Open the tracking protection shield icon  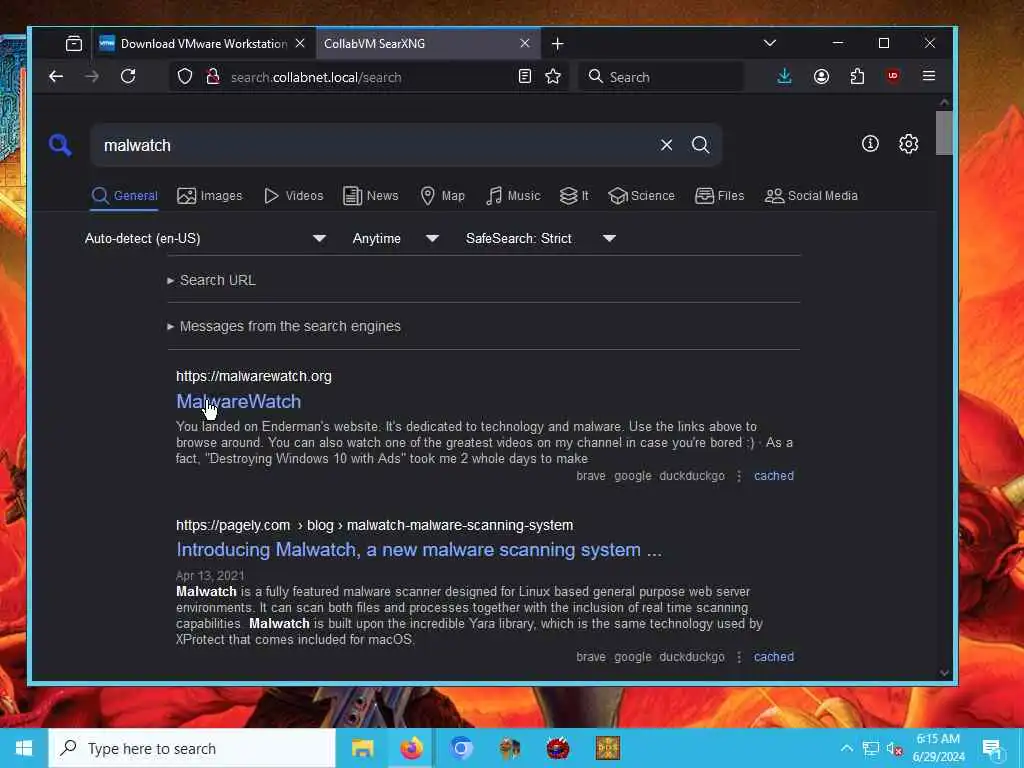point(185,76)
